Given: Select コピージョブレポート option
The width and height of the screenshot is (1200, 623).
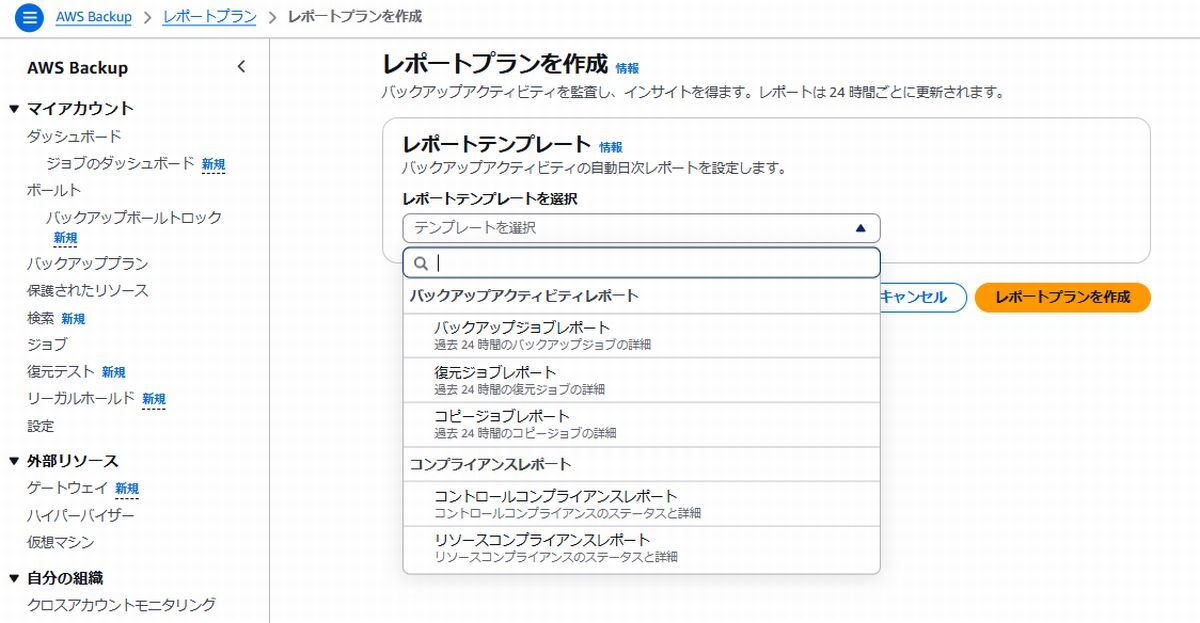Looking at the screenshot, I should [641, 424].
